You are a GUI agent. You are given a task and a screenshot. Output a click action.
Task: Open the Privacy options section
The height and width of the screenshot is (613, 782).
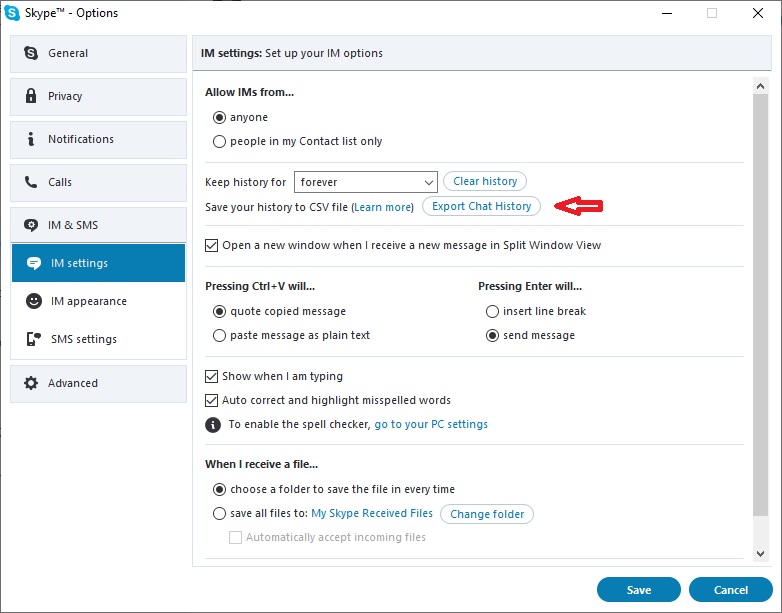(x=98, y=96)
